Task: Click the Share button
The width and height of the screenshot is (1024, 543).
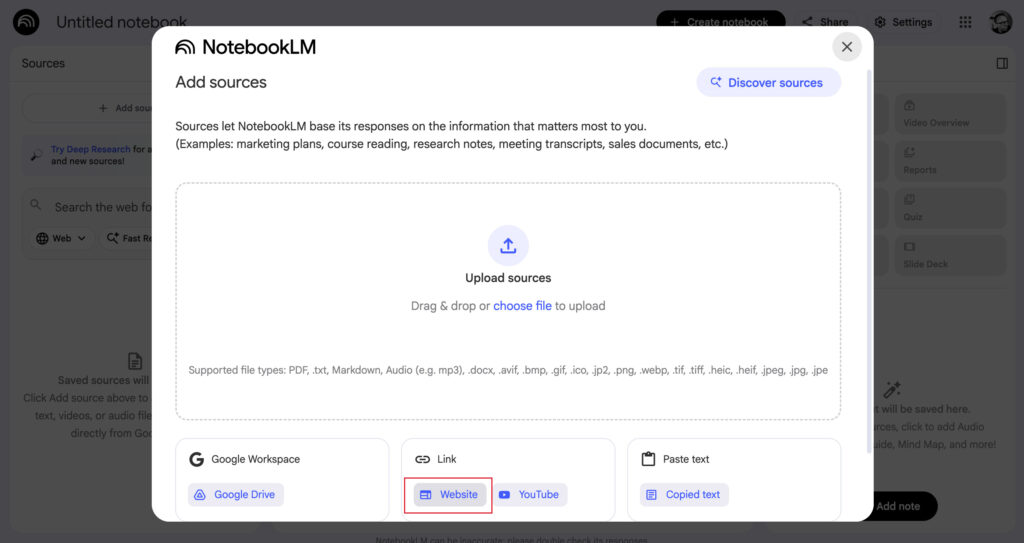Action: pyautogui.click(x=825, y=22)
